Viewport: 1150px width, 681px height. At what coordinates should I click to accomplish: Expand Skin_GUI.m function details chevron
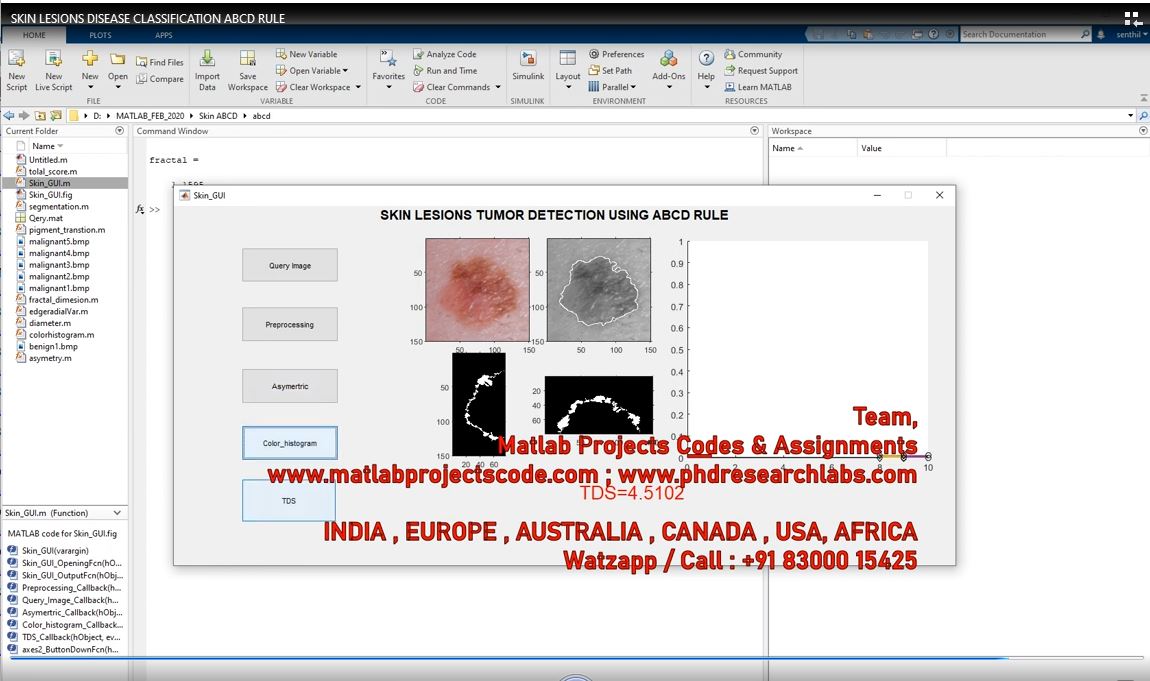117,512
